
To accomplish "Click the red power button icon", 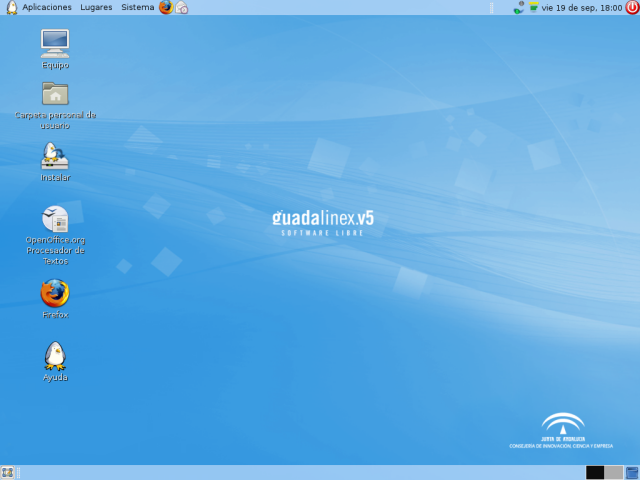I will click(x=631, y=7).
